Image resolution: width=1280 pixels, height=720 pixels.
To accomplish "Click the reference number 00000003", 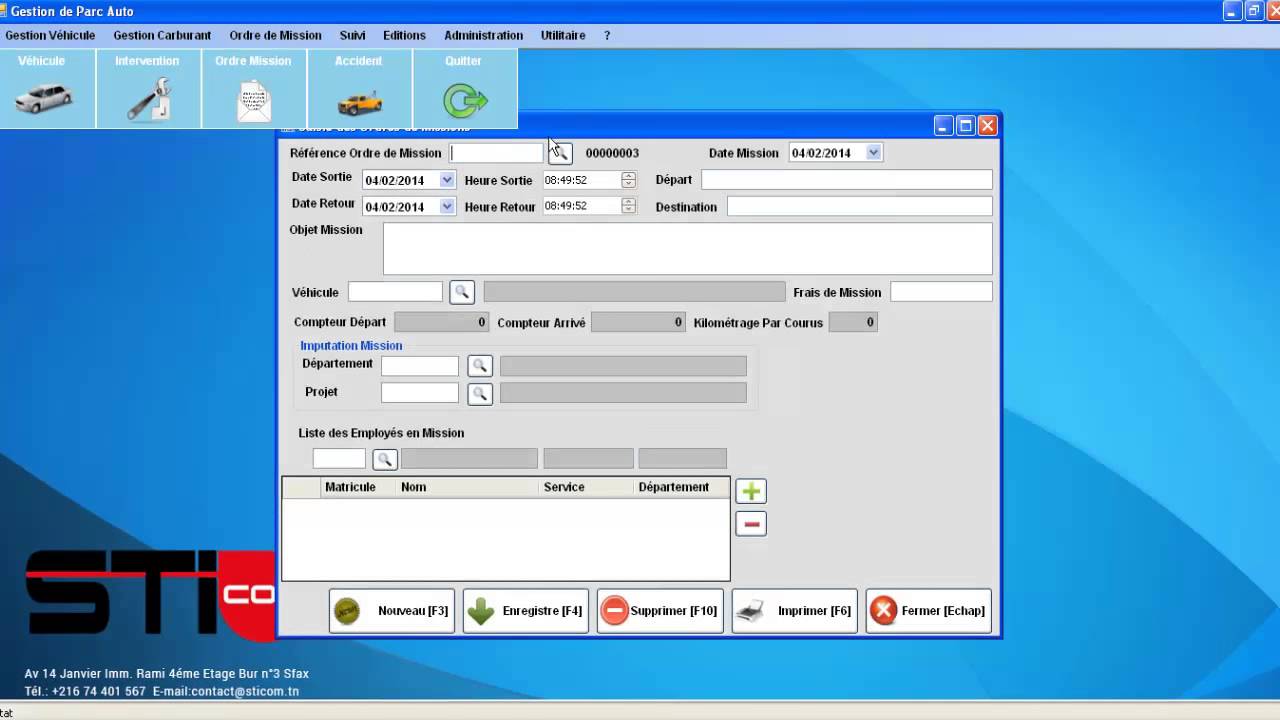I will 612,153.
